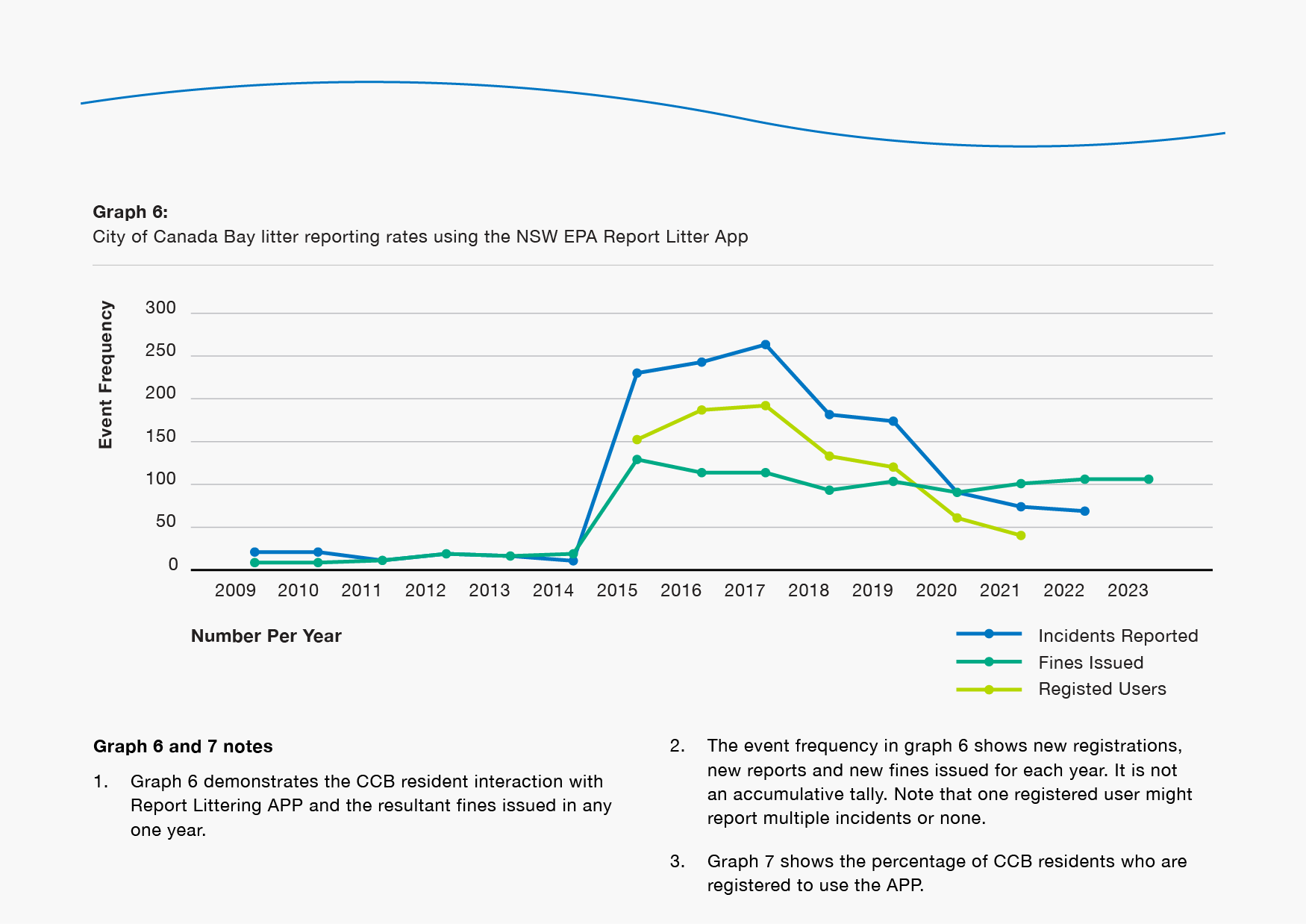Click the 2021 year label
The image size is (1306, 924).
pos(1000,590)
